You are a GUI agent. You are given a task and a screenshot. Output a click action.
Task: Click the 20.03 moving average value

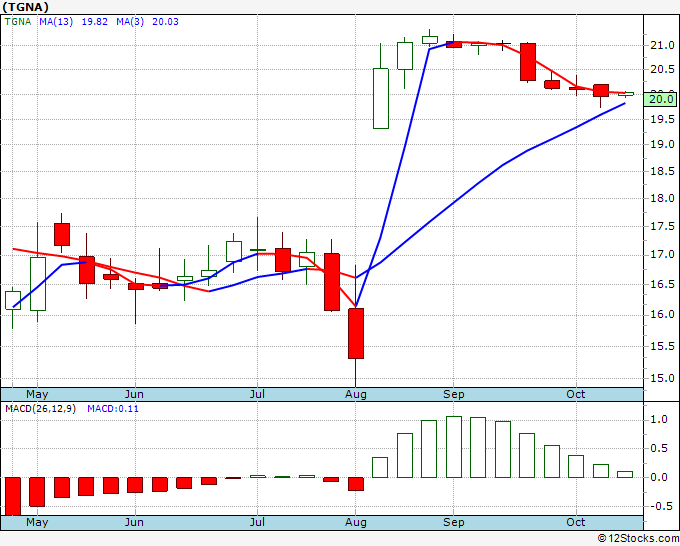[165, 22]
